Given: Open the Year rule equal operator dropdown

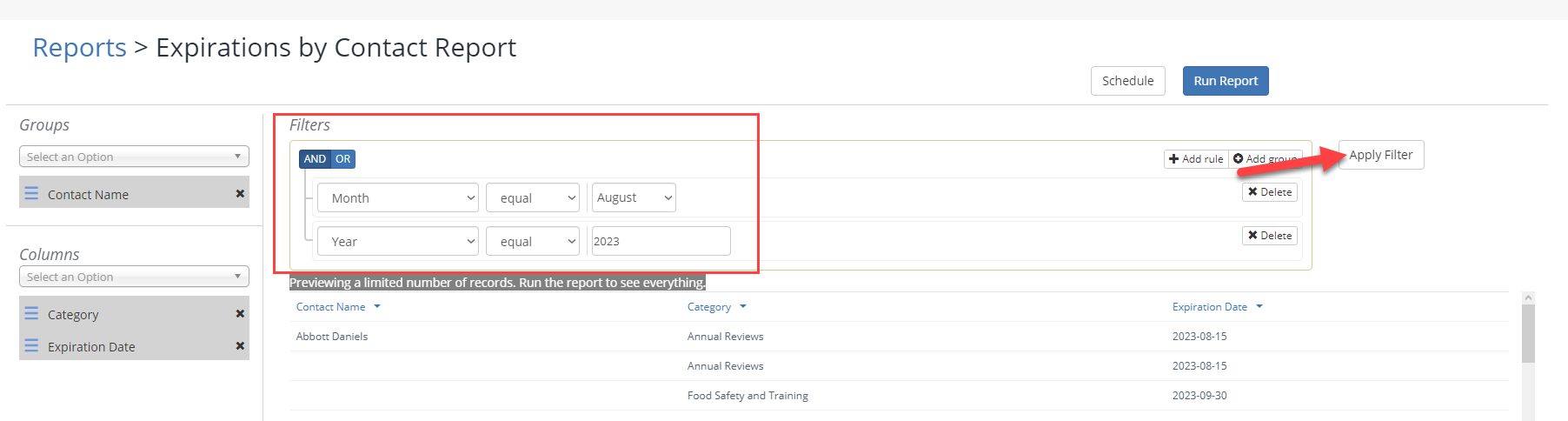Looking at the screenshot, I should coord(533,241).
